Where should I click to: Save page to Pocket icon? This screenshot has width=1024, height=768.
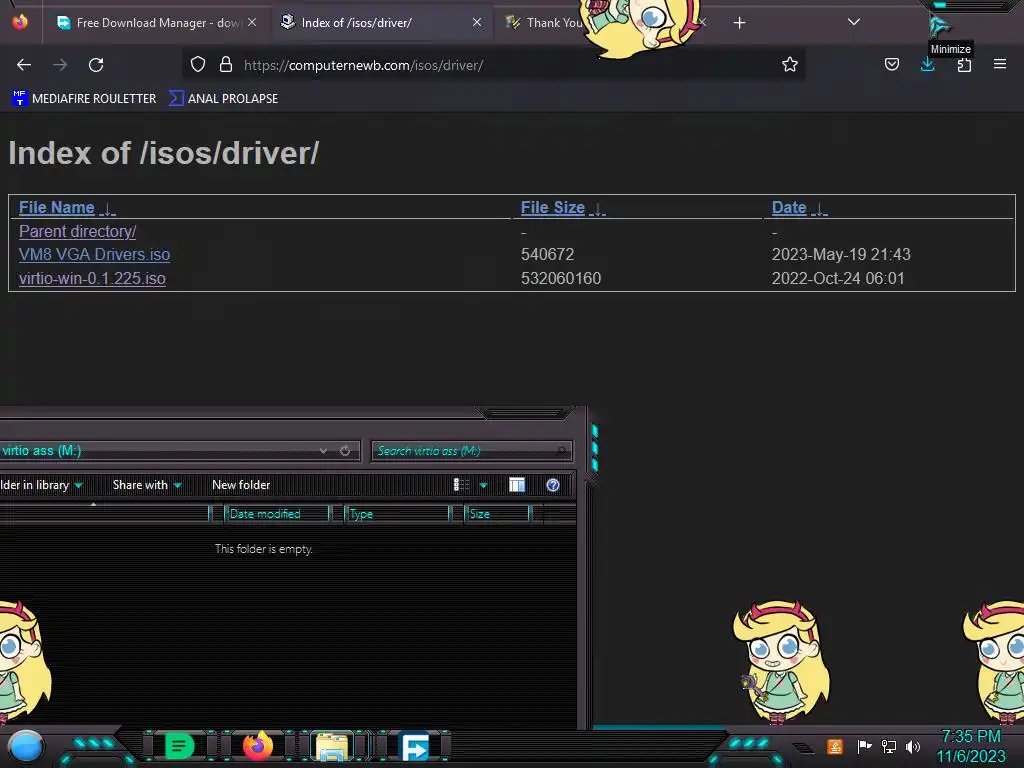pos(891,64)
